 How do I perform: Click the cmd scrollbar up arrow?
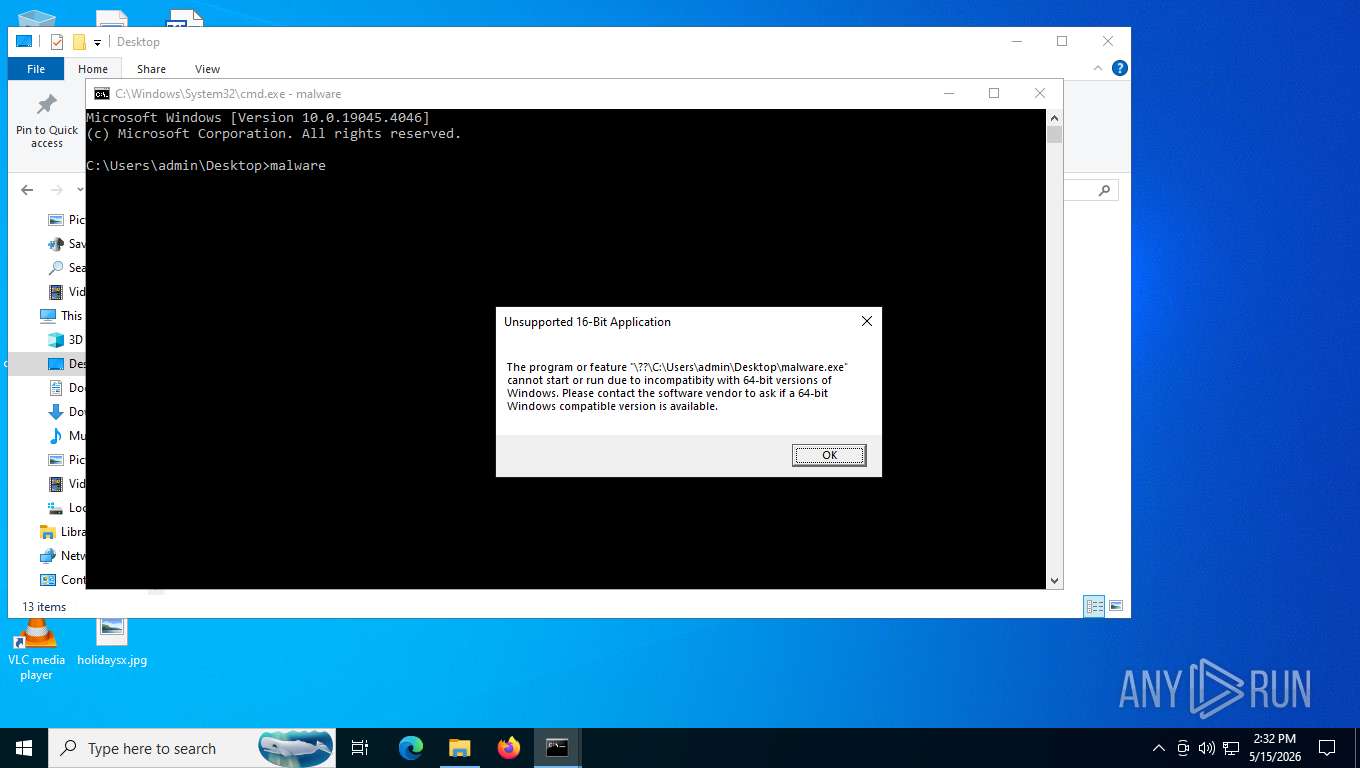(1054, 117)
